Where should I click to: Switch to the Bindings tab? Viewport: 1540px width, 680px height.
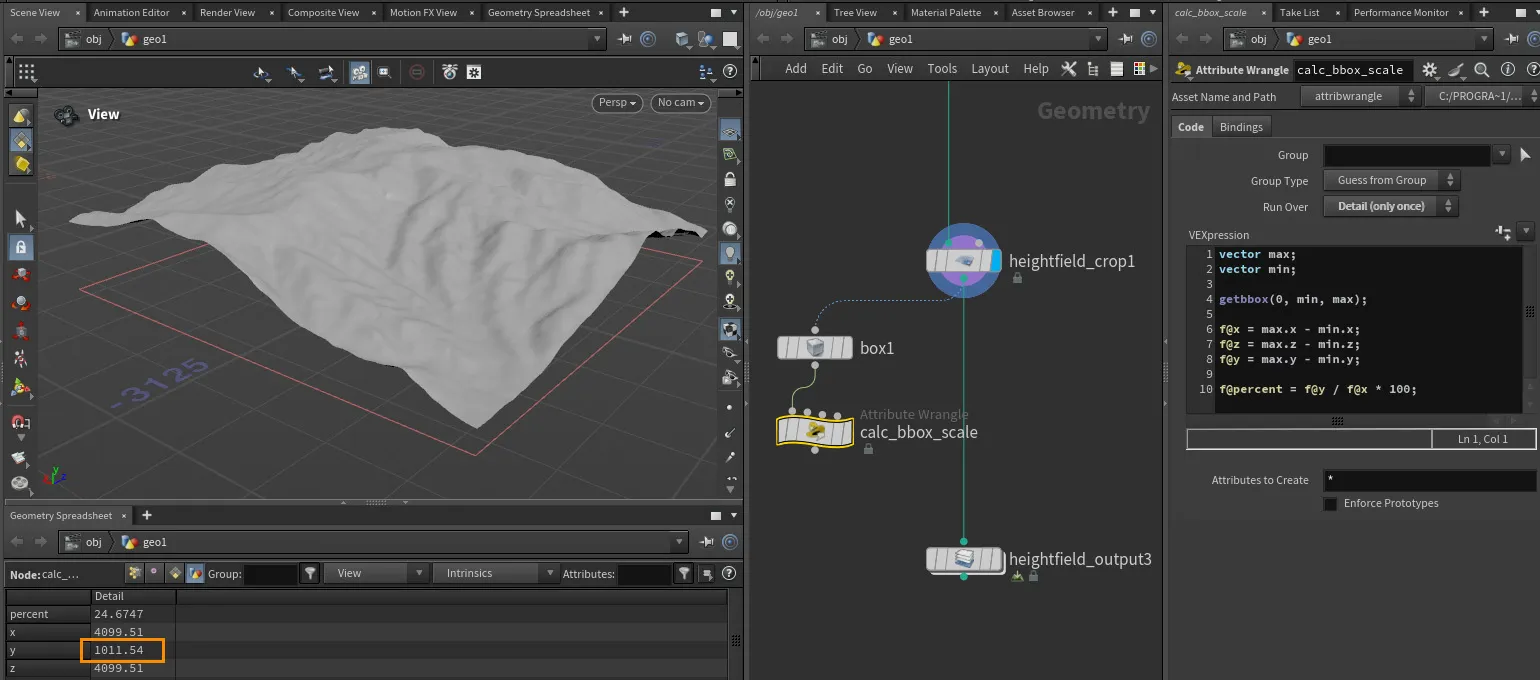(x=1241, y=127)
